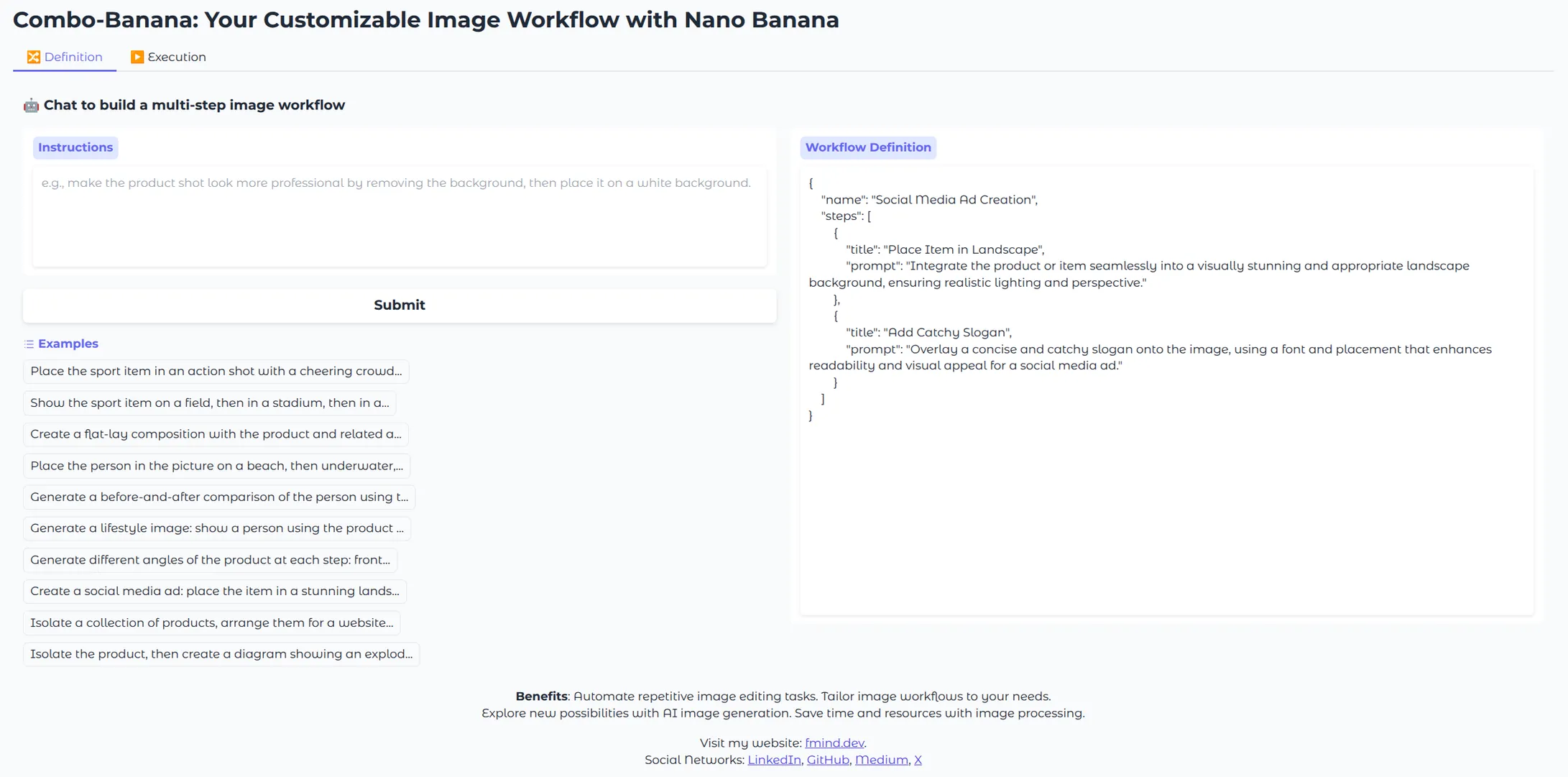This screenshot has width=1568, height=777.
Task: Choose example showing sport item on a field
Action: tap(210, 403)
